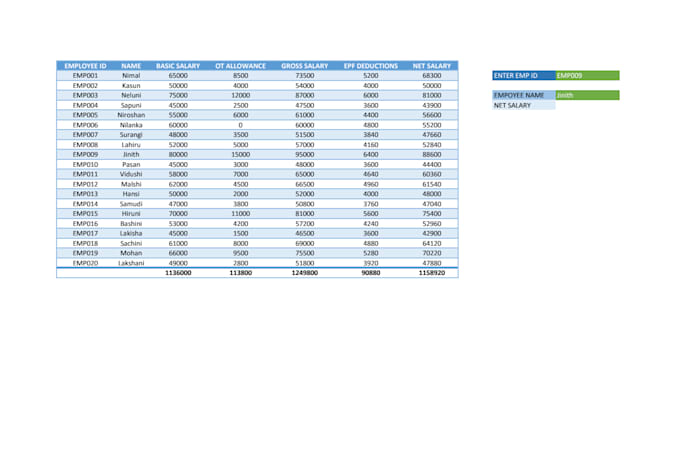This screenshot has height=459, width=680.
Task: Select the name Niroshan
Action: pos(131,115)
